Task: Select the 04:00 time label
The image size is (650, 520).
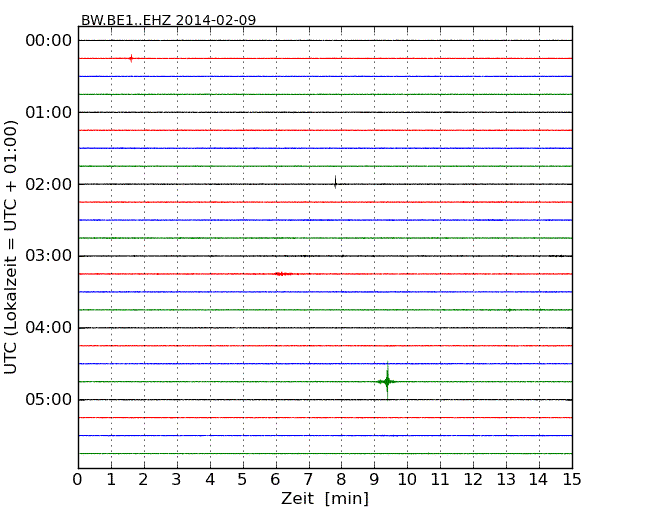Action: pyautogui.click(x=49, y=328)
